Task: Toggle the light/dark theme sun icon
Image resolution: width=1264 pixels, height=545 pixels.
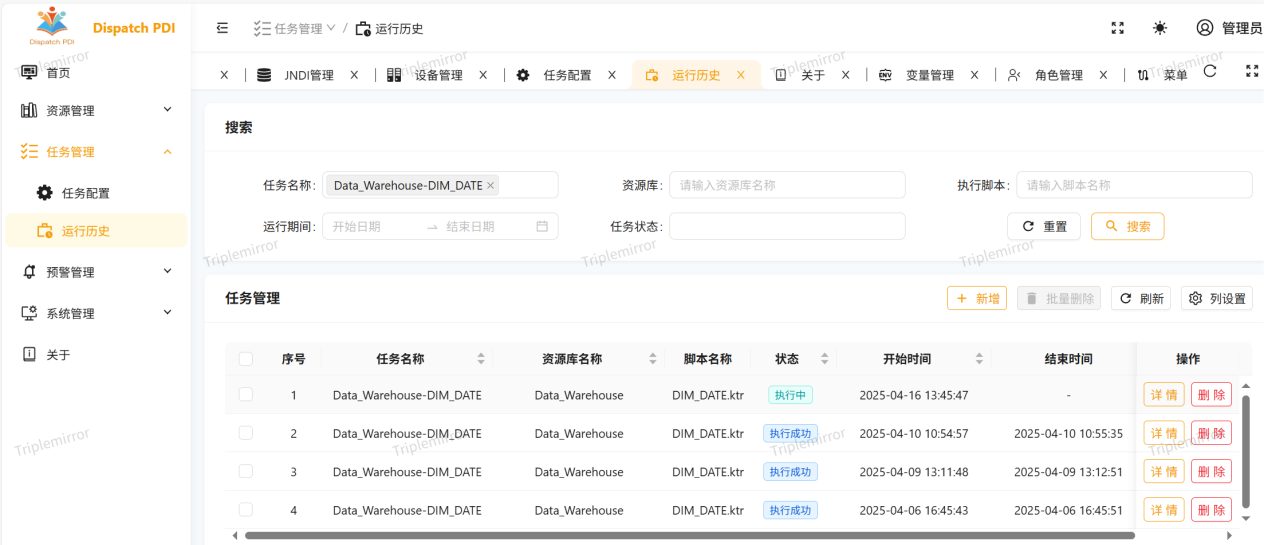Action: (x=1160, y=28)
